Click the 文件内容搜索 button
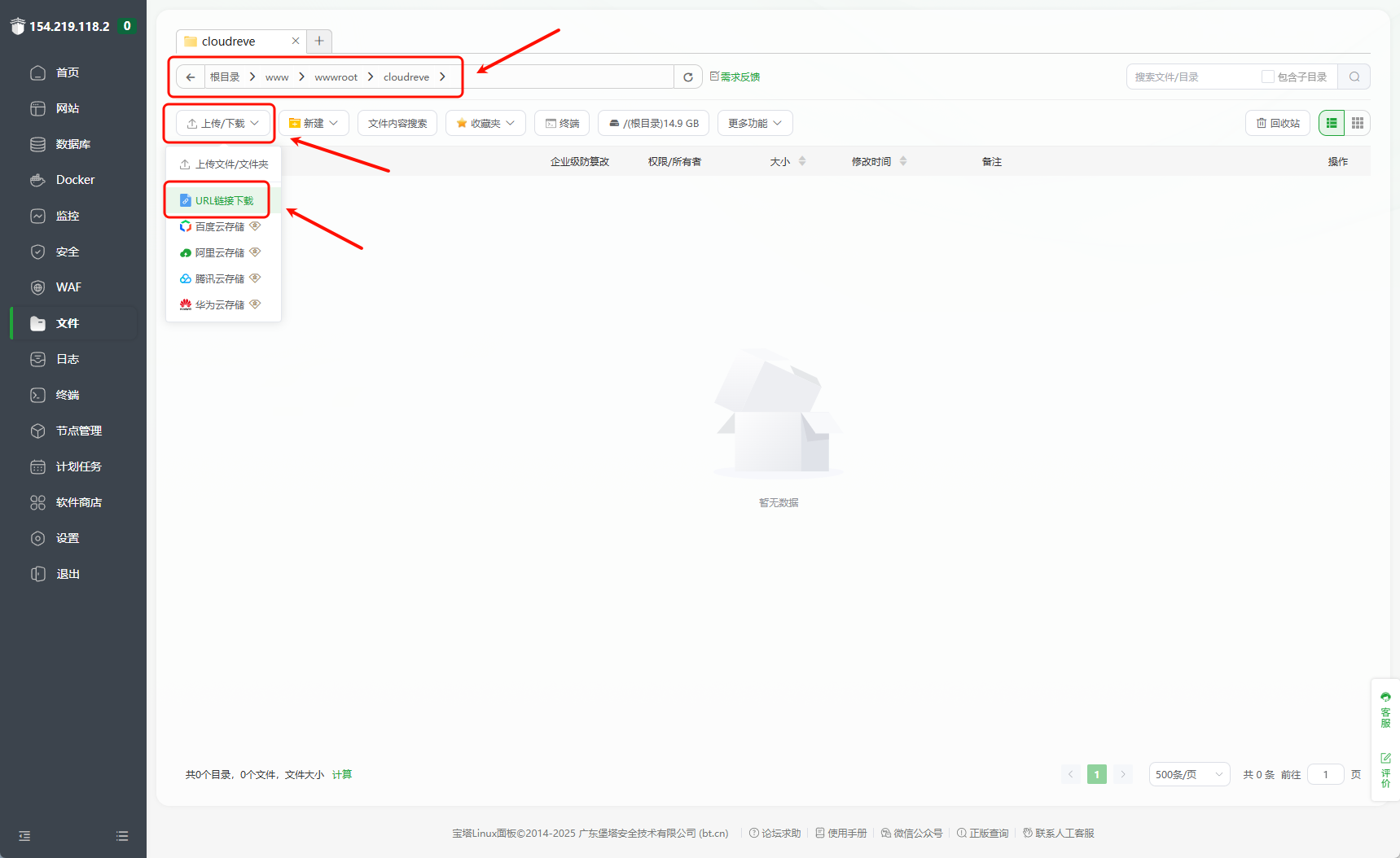The image size is (1400, 858). click(x=397, y=124)
